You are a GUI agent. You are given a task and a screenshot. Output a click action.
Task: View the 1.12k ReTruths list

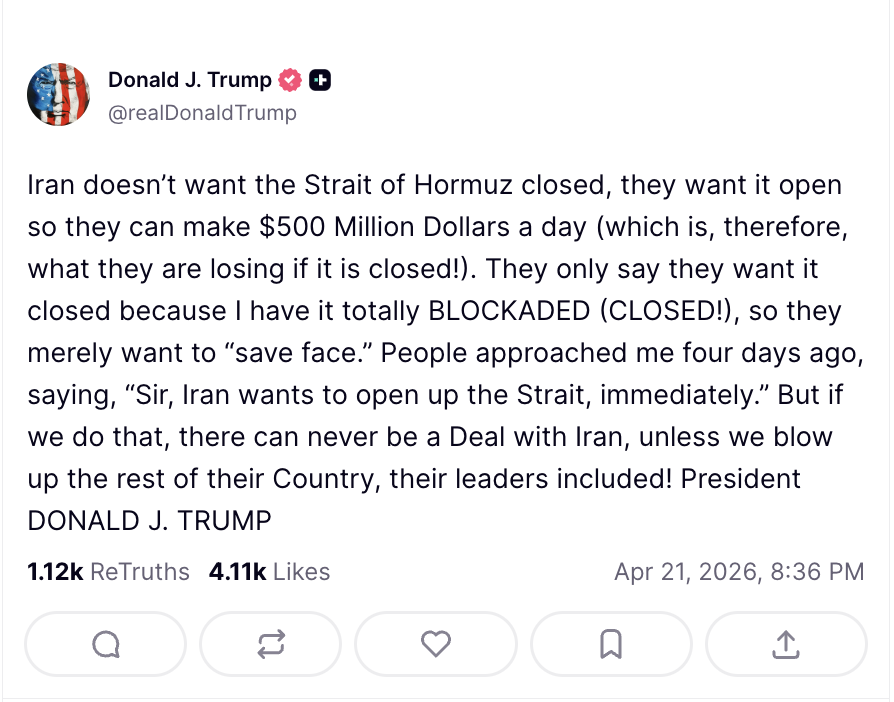point(108,572)
